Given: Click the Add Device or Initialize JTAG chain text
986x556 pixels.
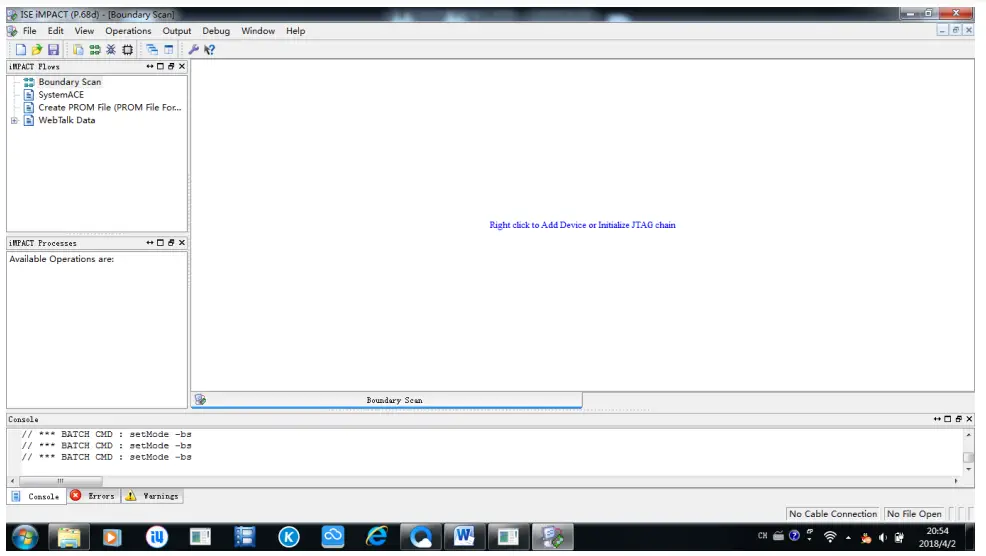Looking at the screenshot, I should 582,225.
